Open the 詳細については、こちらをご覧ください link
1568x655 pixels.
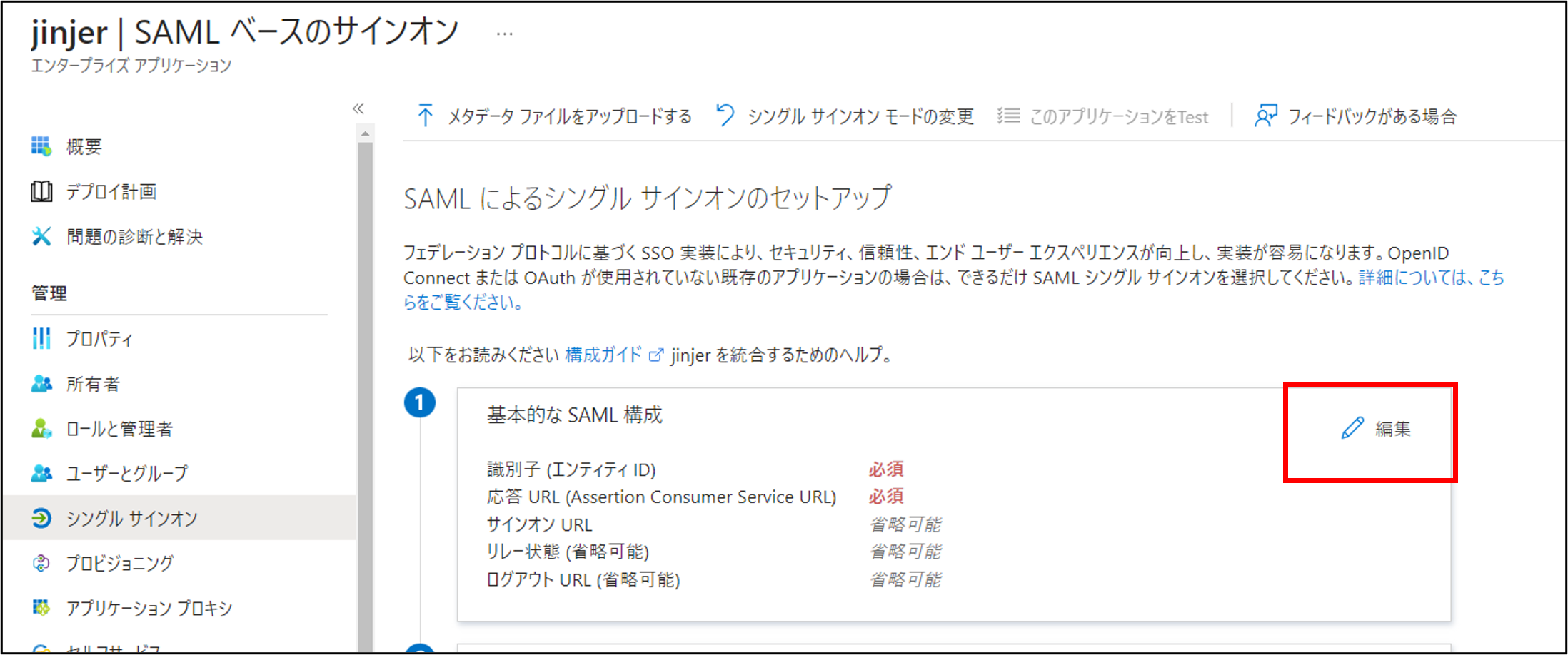(x=1430, y=278)
